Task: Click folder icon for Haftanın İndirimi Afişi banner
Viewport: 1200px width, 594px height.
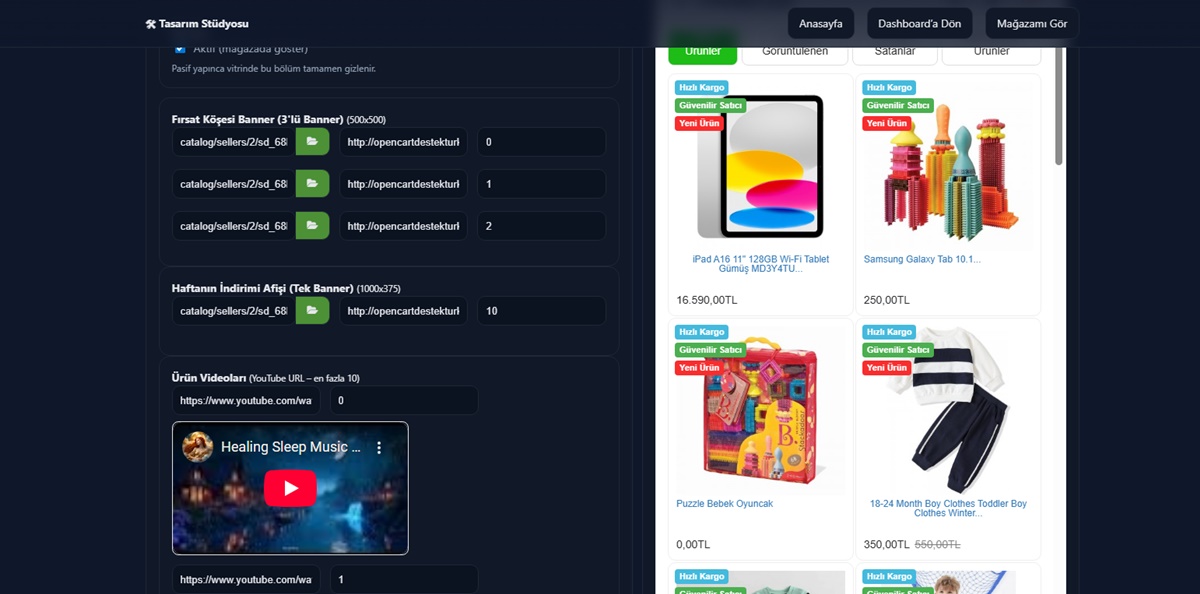Action: [312, 311]
